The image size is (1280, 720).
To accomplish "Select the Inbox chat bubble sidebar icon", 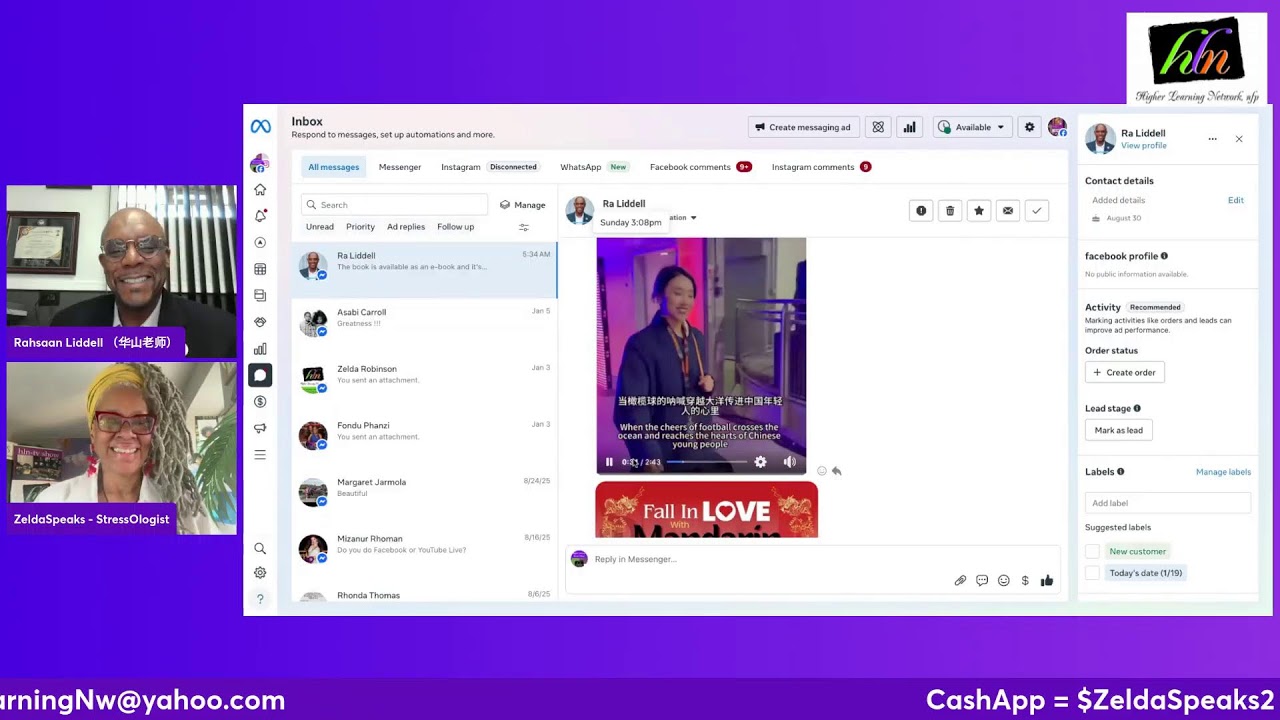I will point(260,375).
